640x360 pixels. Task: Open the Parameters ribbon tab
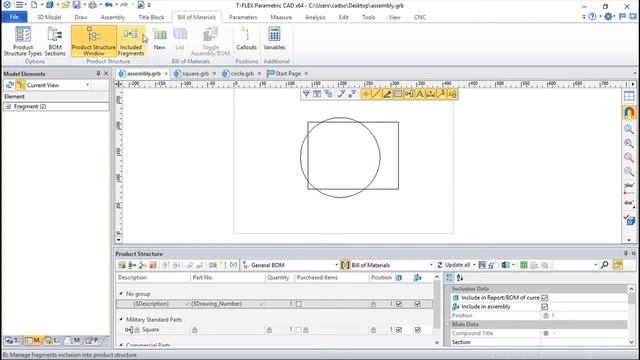(x=243, y=17)
